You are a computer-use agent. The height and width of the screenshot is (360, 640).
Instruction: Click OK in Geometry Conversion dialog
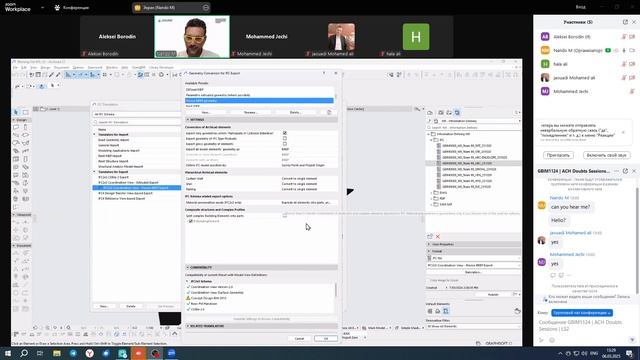[x=326, y=338]
